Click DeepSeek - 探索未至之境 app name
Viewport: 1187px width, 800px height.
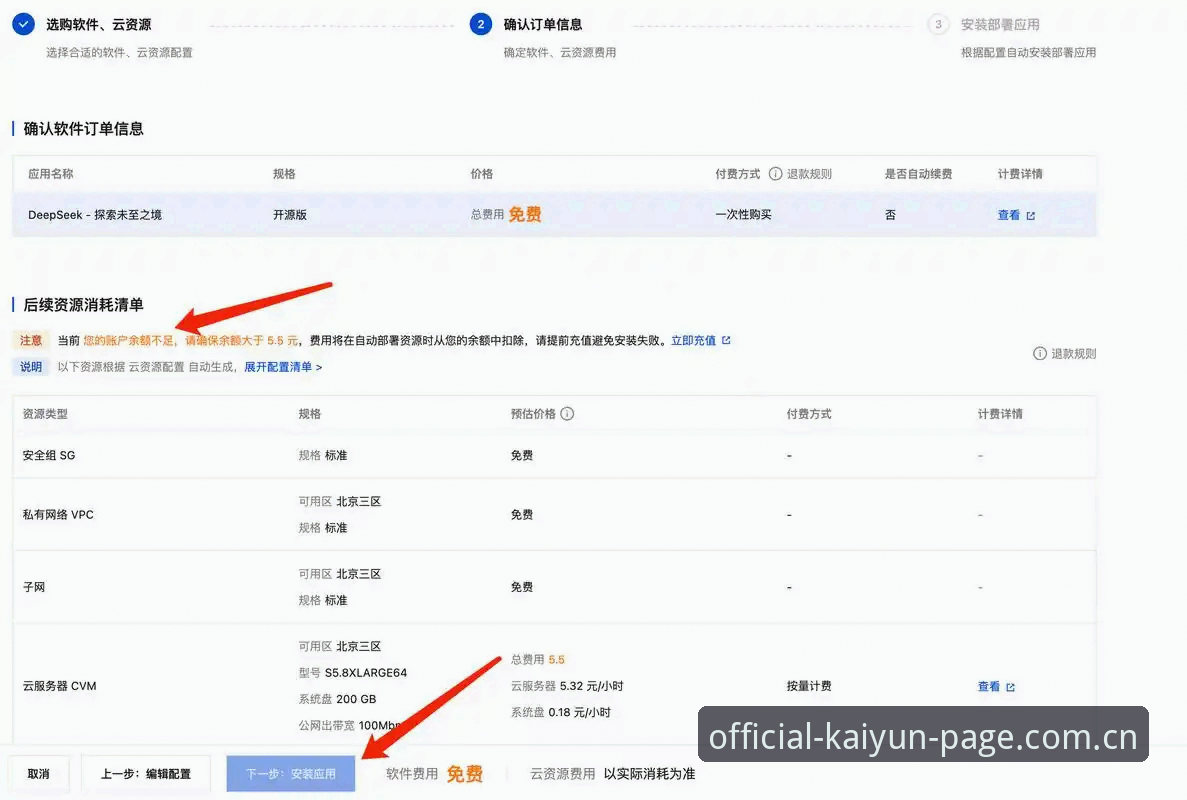(x=95, y=215)
